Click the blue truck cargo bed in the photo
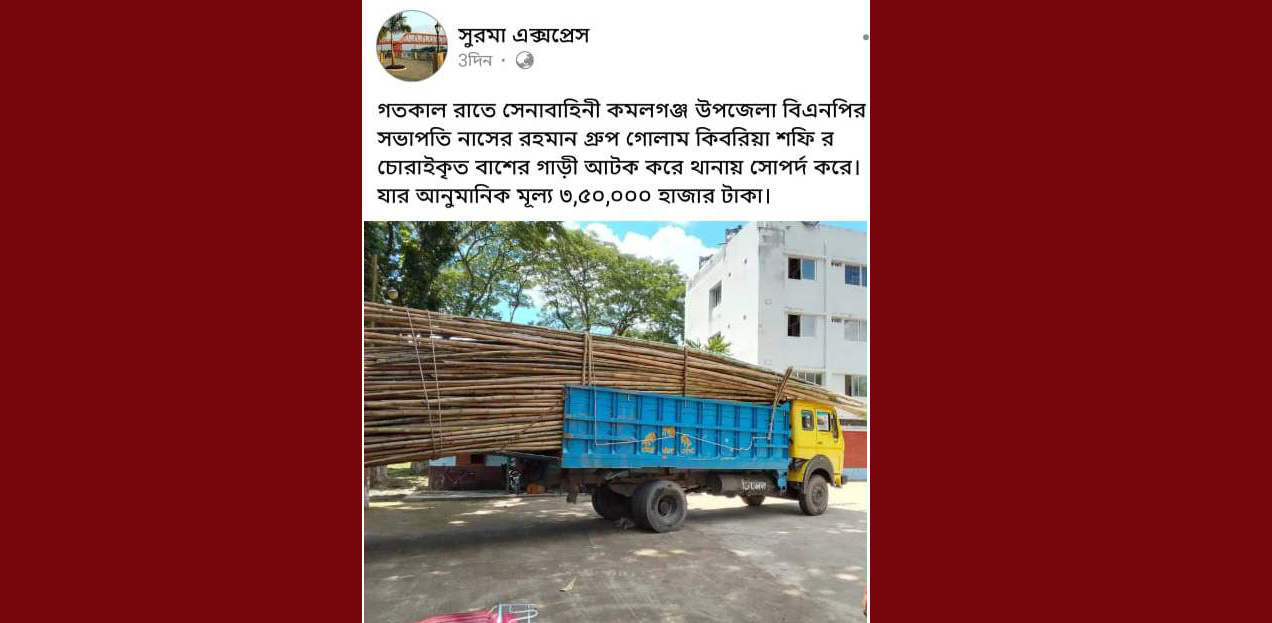The width and height of the screenshot is (1272, 623). coord(675,428)
